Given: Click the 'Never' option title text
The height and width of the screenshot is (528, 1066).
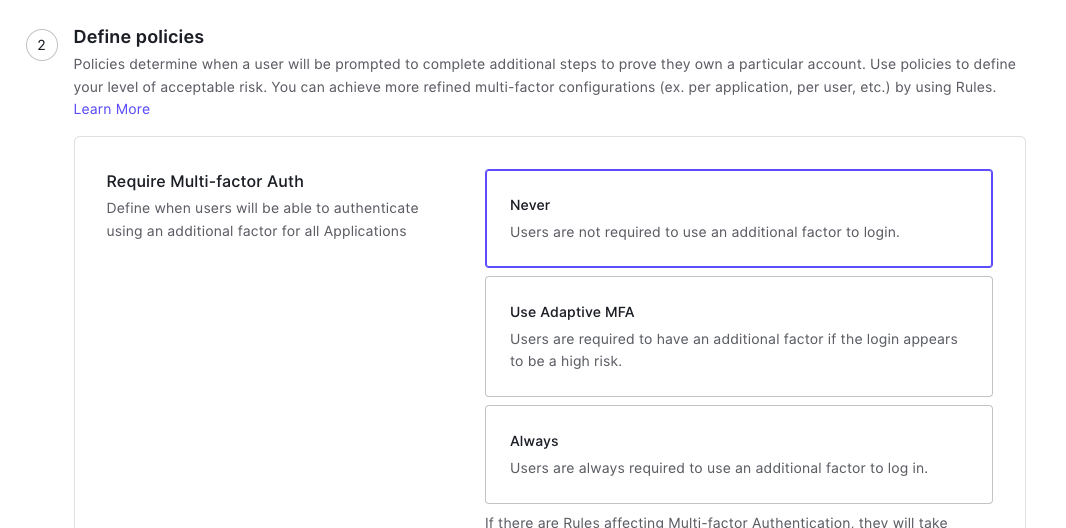Looking at the screenshot, I should [530, 205].
